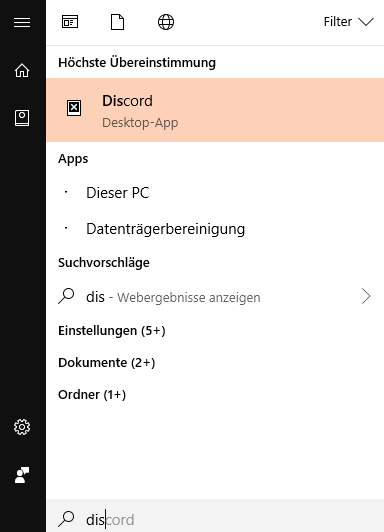Open Dieser PC app result

click(x=215, y=193)
